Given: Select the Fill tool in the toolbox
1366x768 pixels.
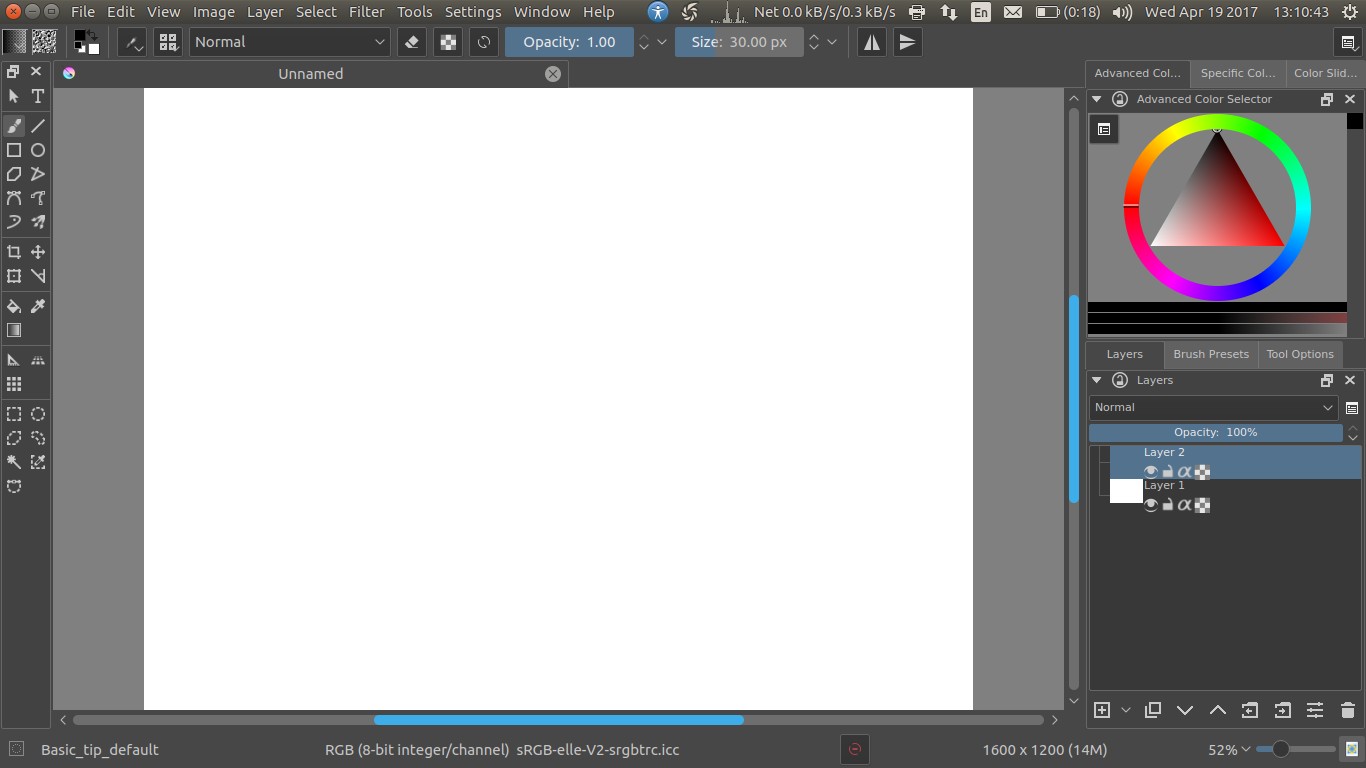Looking at the screenshot, I should pyautogui.click(x=13, y=305).
